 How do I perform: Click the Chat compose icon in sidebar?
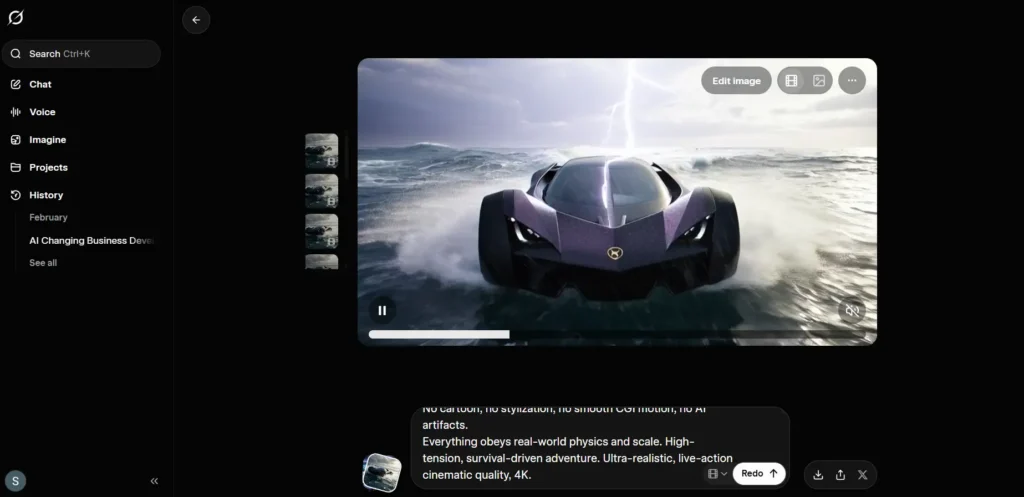tap(16, 84)
